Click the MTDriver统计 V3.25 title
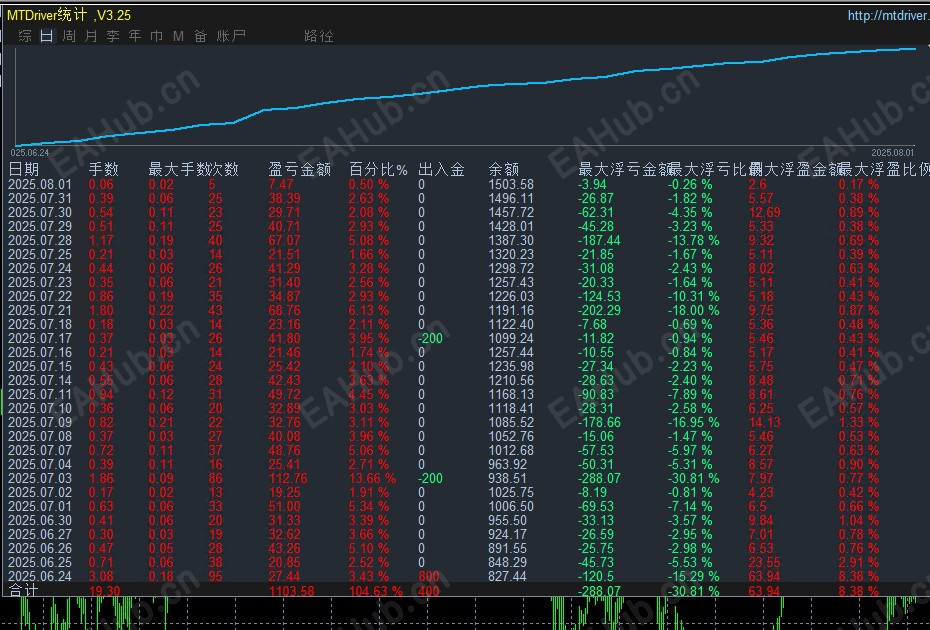The width and height of the screenshot is (930, 630). [69, 15]
